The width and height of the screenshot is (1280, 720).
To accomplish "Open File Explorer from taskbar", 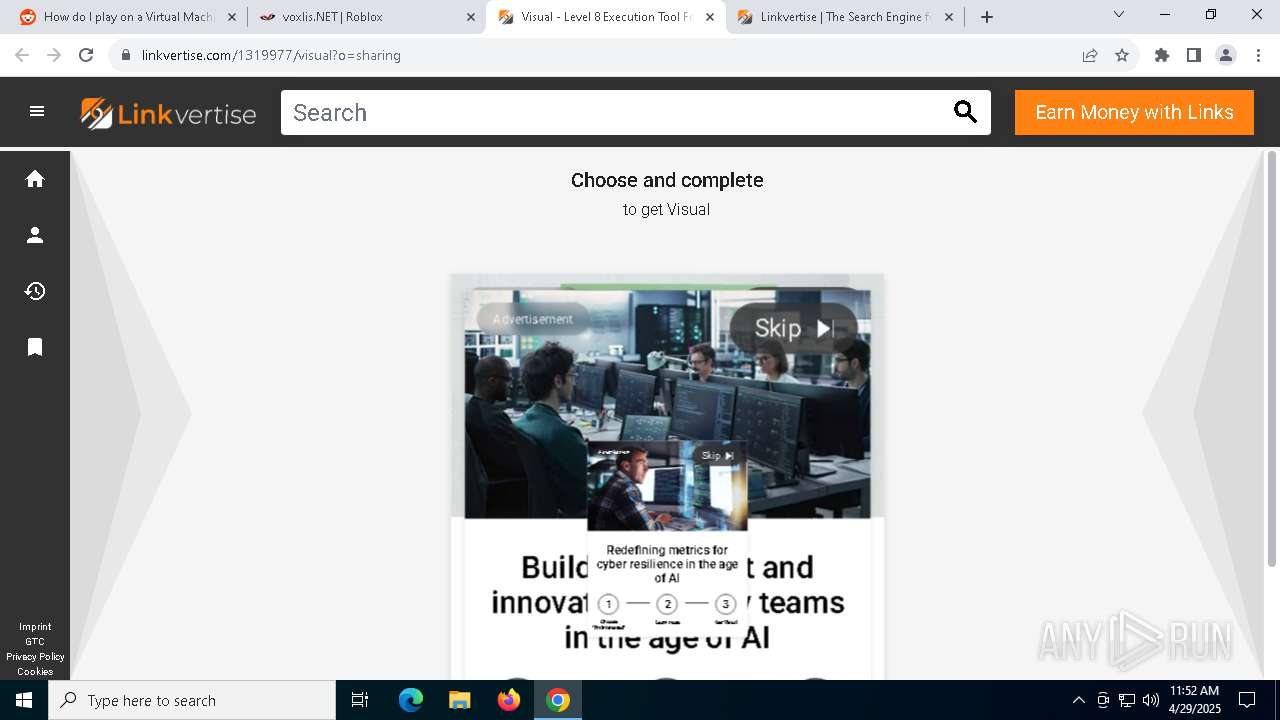I will pos(459,700).
